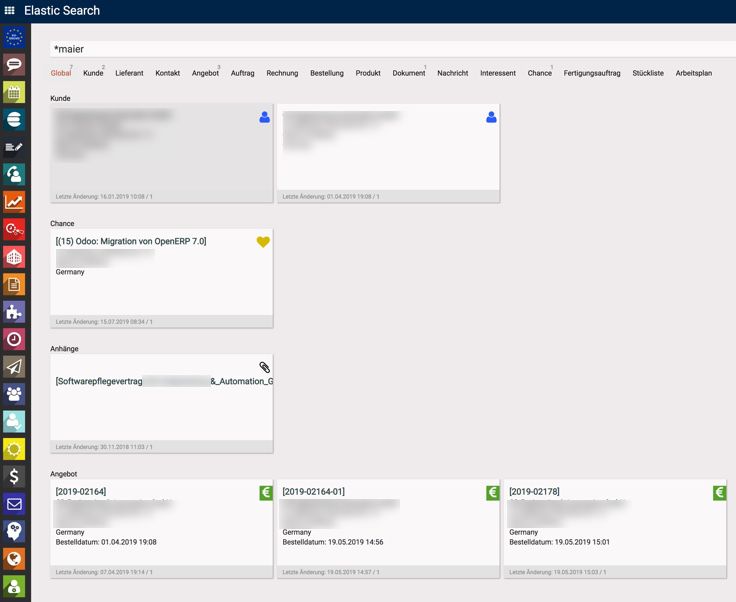
Task: Open quotation 2019-02164-01 card
Action: pyautogui.click(x=314, y=492)
